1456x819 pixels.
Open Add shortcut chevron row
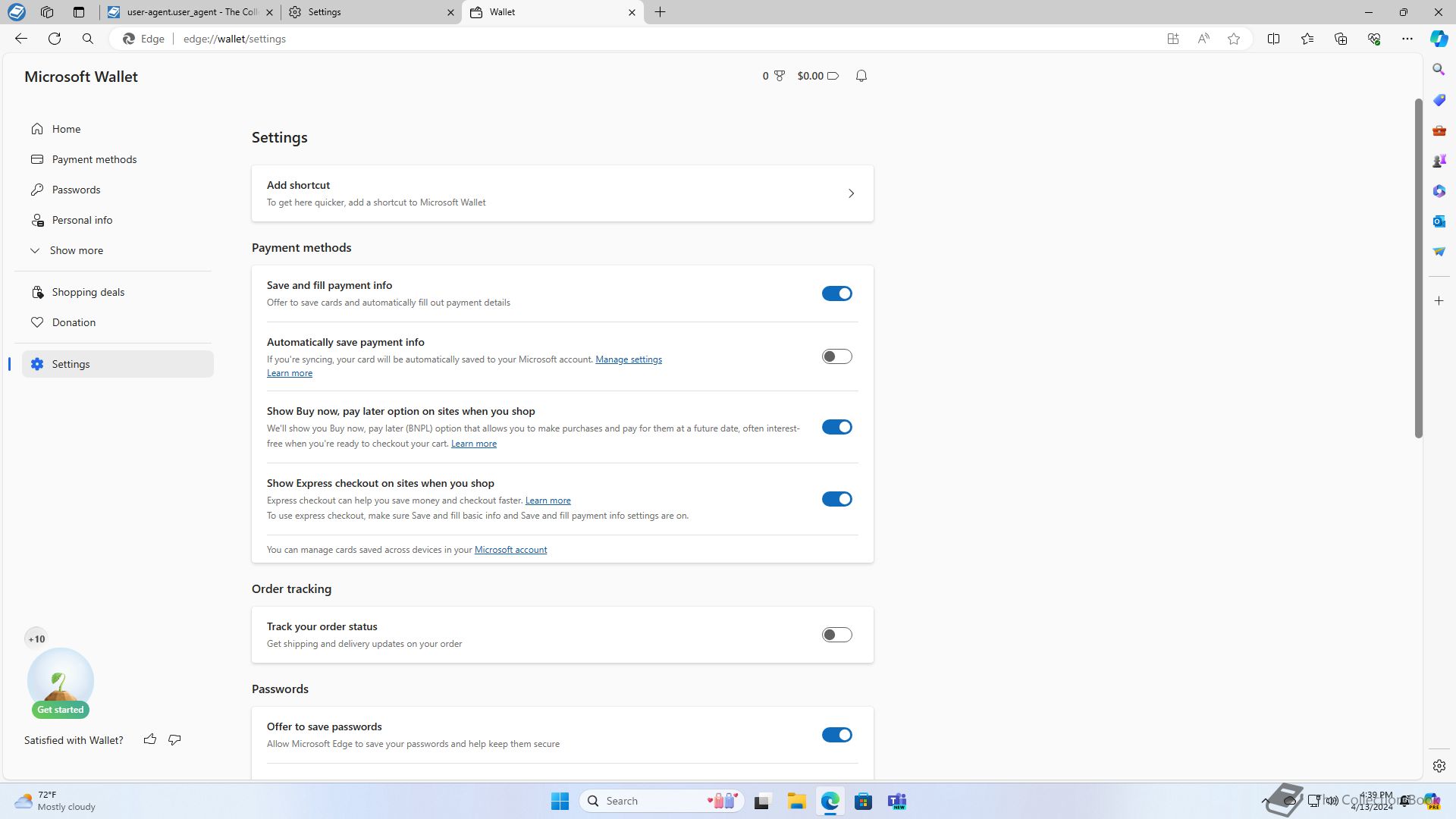pyautogui.click(x=563, y=193)
